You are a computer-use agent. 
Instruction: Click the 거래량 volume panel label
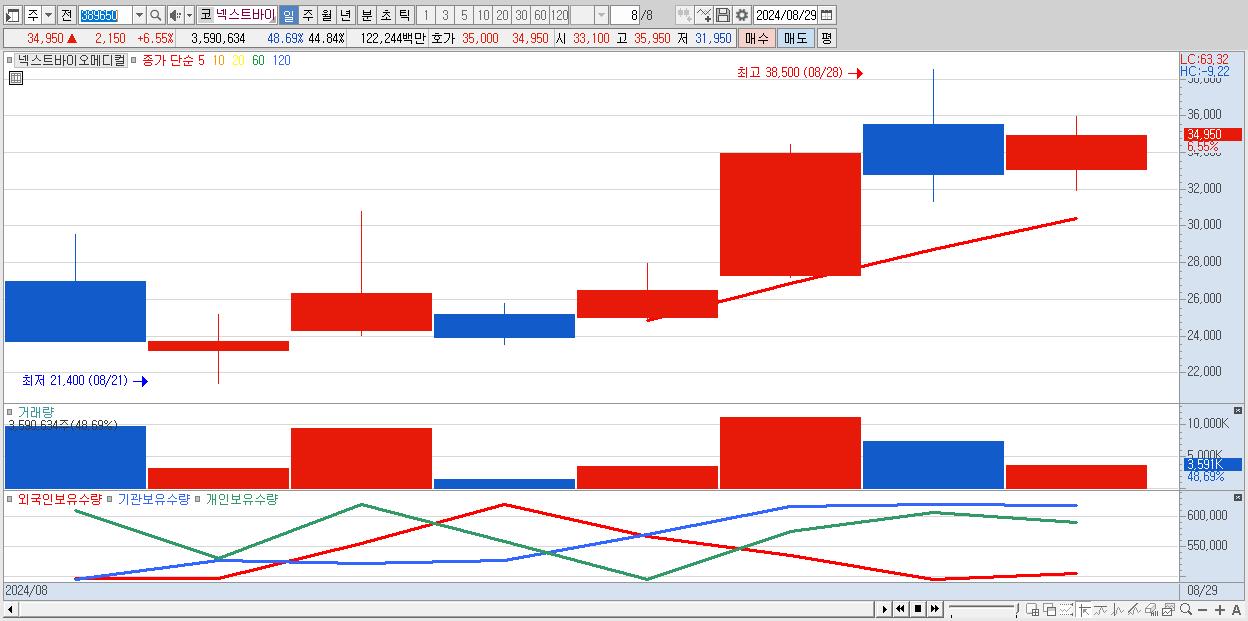point(36,412)
